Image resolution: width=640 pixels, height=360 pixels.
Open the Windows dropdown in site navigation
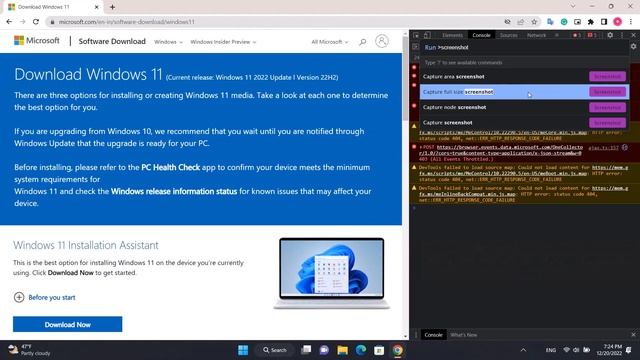pos(168,42)
